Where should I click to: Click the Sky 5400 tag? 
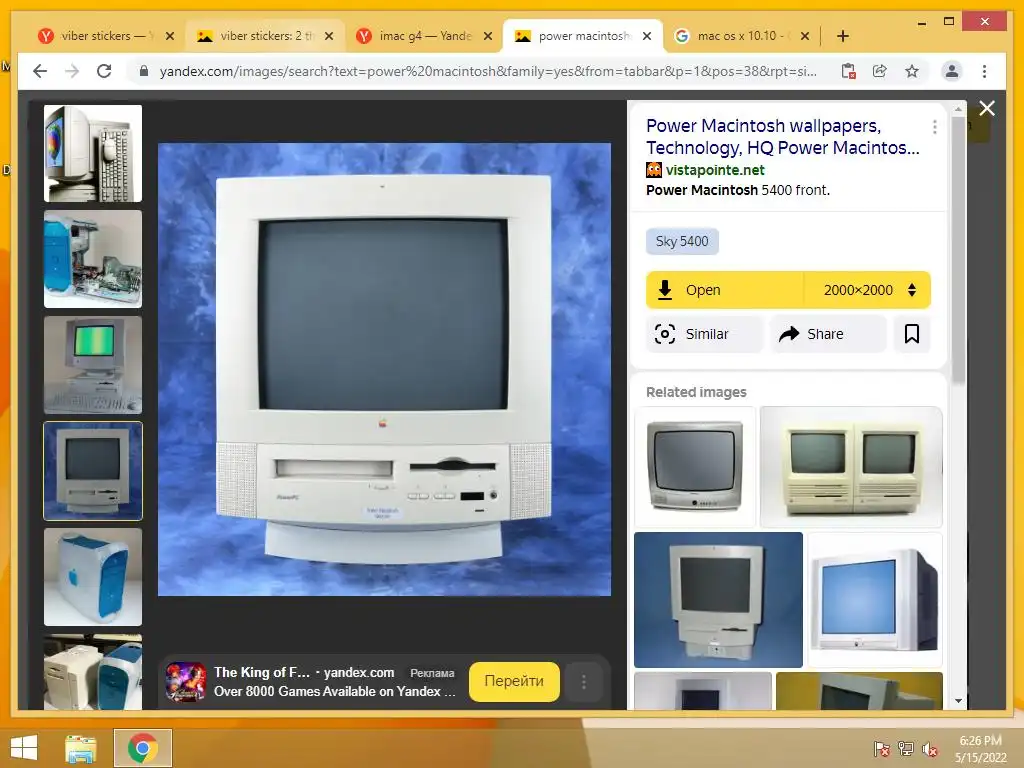(x=682, y=242)
